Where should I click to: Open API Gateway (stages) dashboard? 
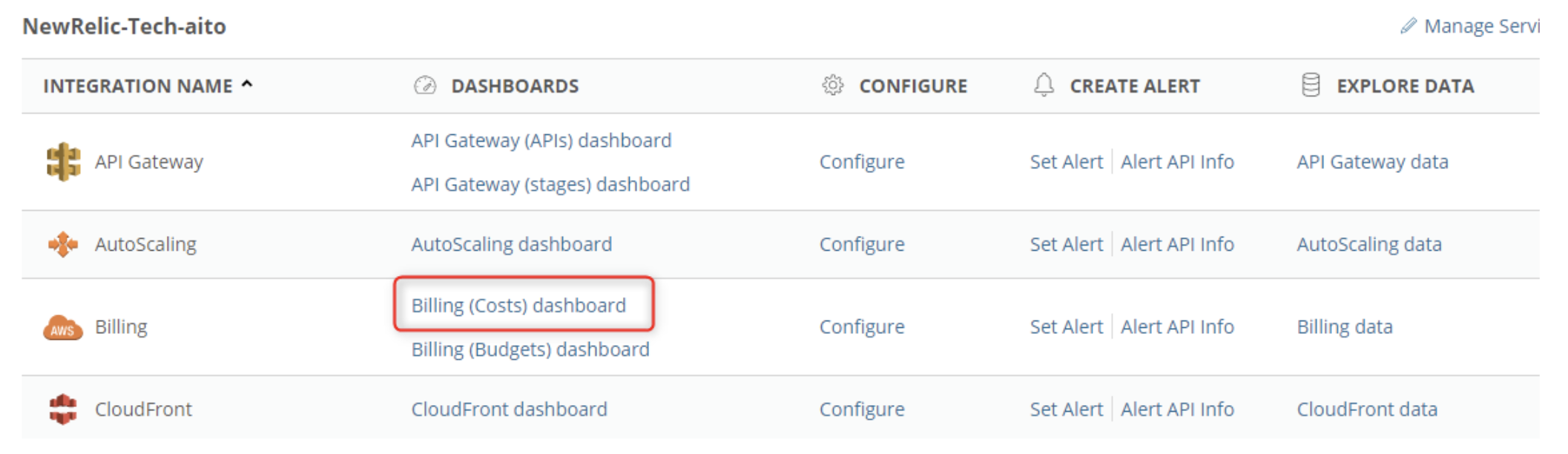tap(550, 184)
